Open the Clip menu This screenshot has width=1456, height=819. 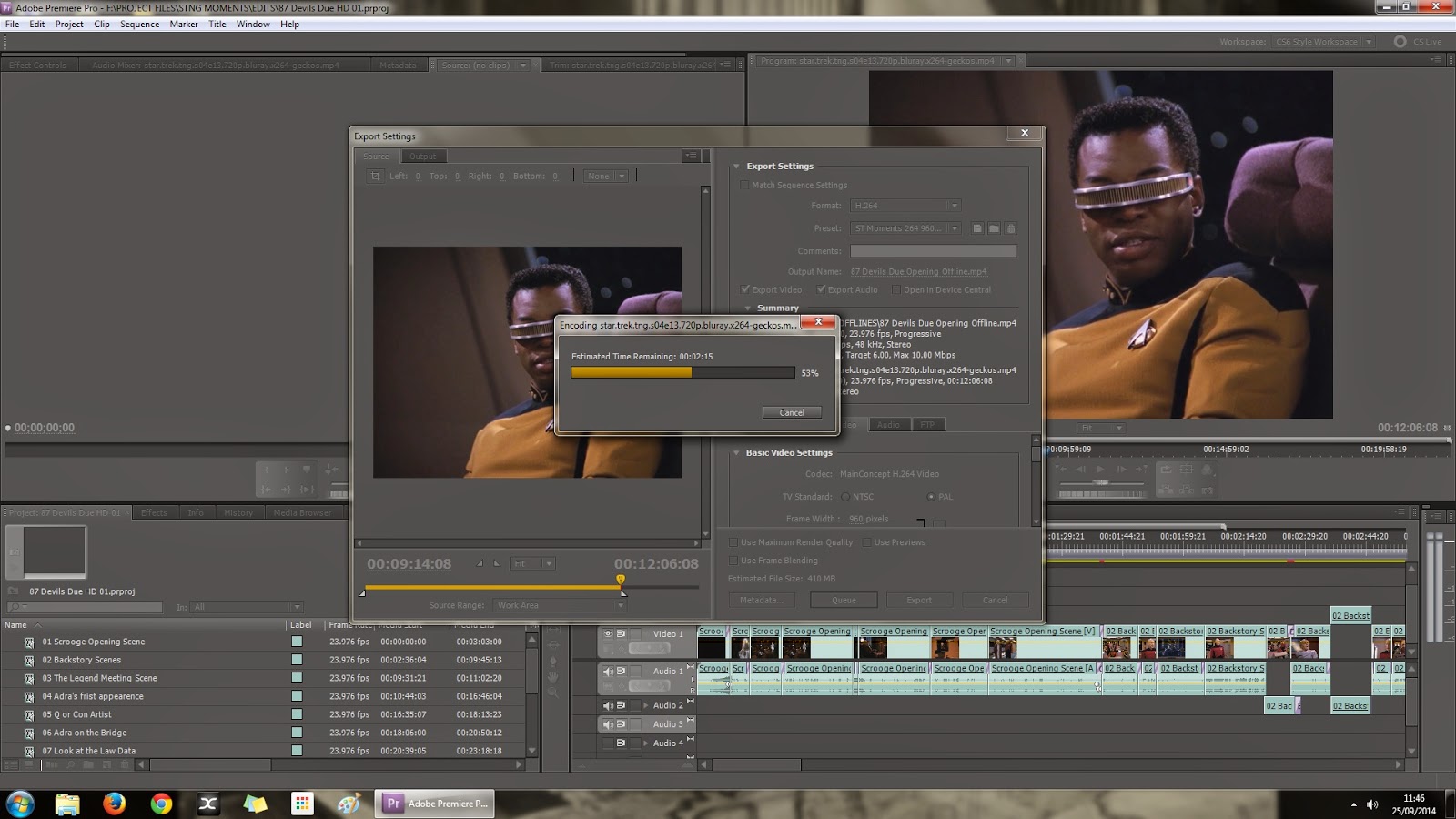click(x=102, y=25)
